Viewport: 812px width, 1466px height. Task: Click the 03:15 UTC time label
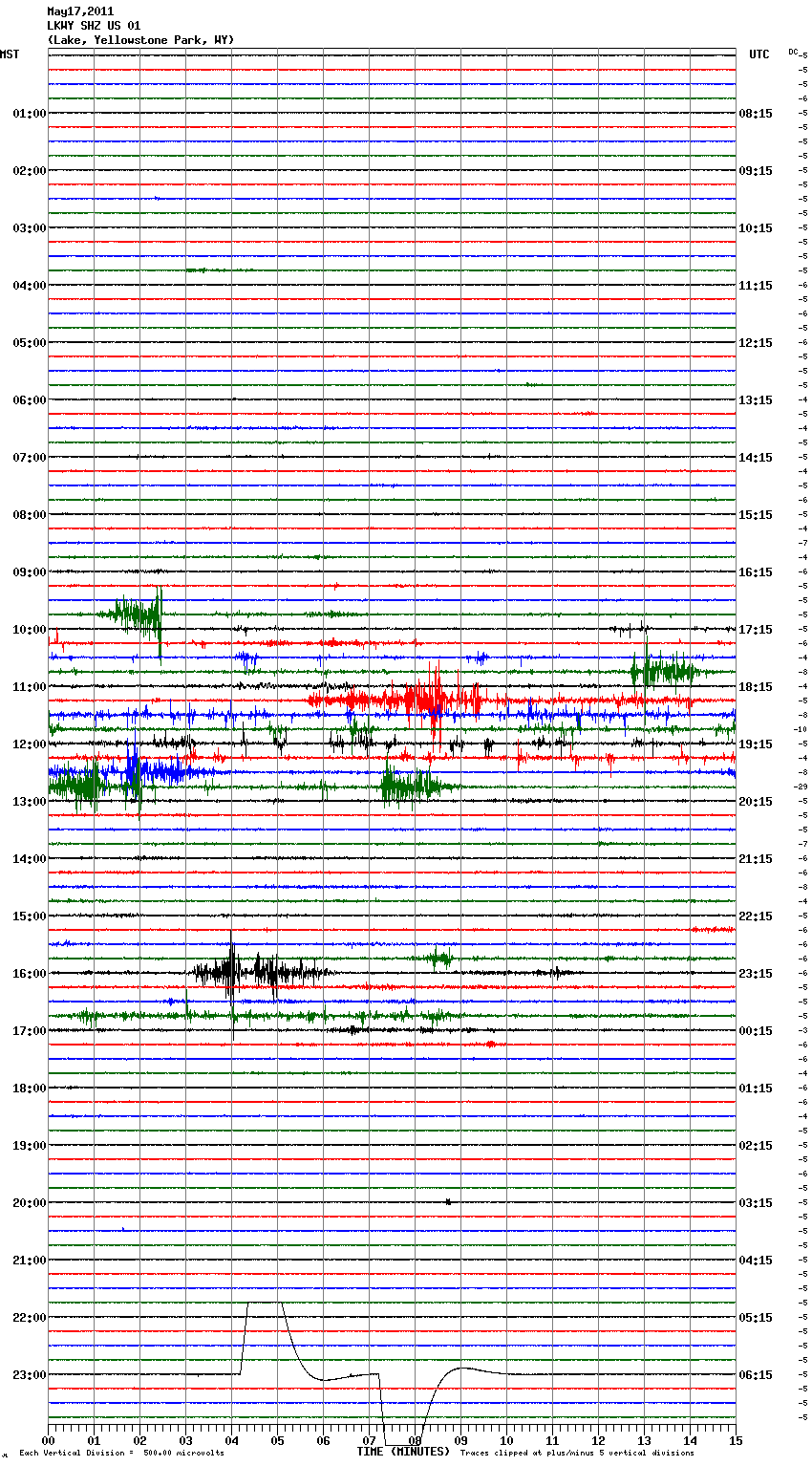(756, 1203)
